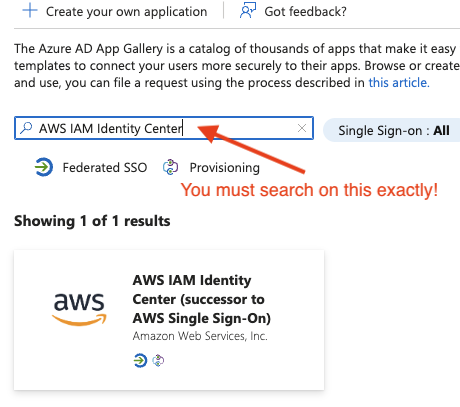Click the Amazon Web Services, Inc. publisher text
The height and width of the screenshot is (407, 460).
coord(200,336)
